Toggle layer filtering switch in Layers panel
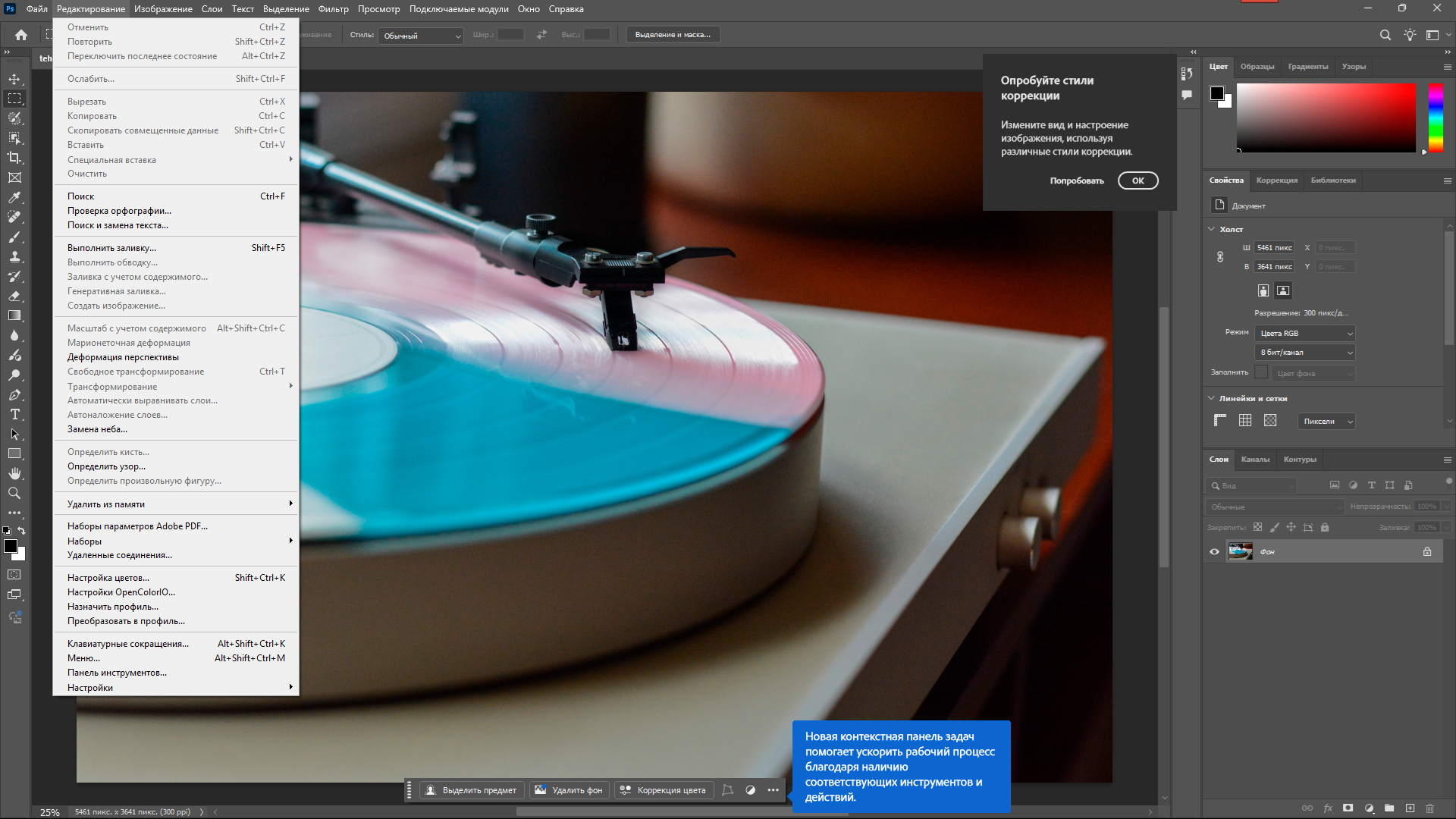Image resolution: width=1456 pixels, height=819 pixels. pos(1449,481)
